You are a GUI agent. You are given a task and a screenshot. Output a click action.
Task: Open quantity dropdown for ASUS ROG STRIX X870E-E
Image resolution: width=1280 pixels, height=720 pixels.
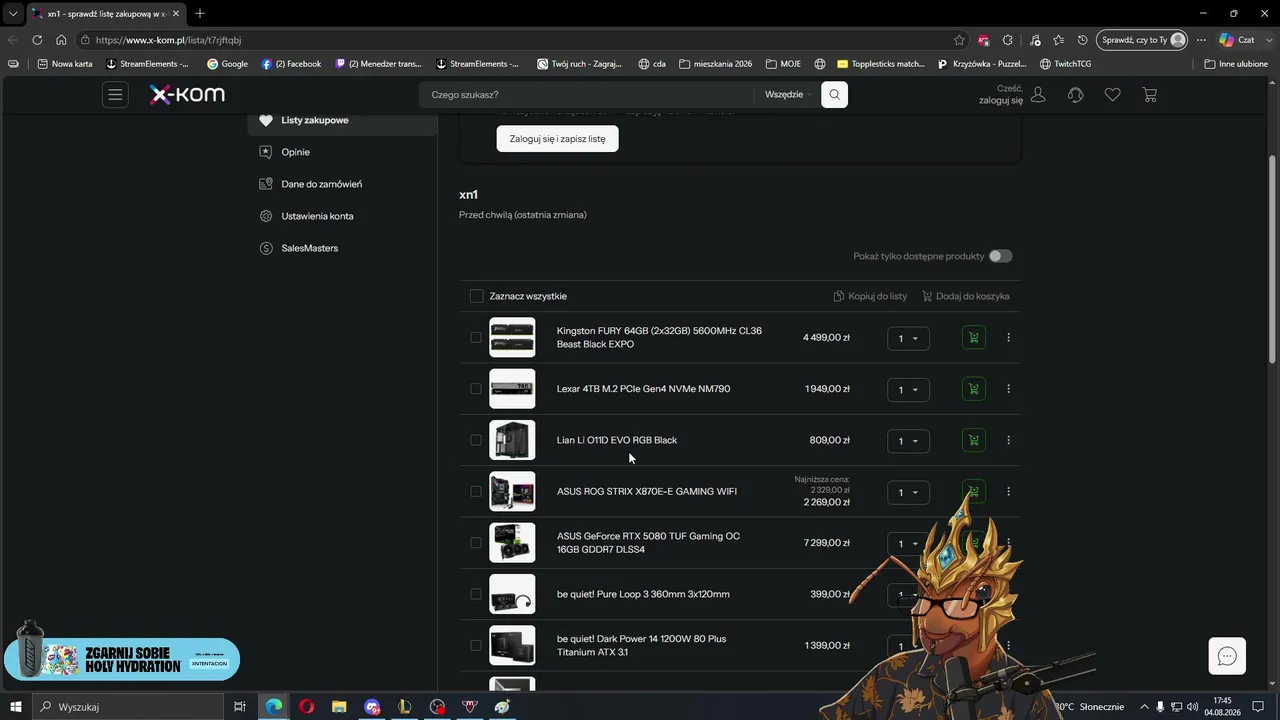[x=908, y=492]
